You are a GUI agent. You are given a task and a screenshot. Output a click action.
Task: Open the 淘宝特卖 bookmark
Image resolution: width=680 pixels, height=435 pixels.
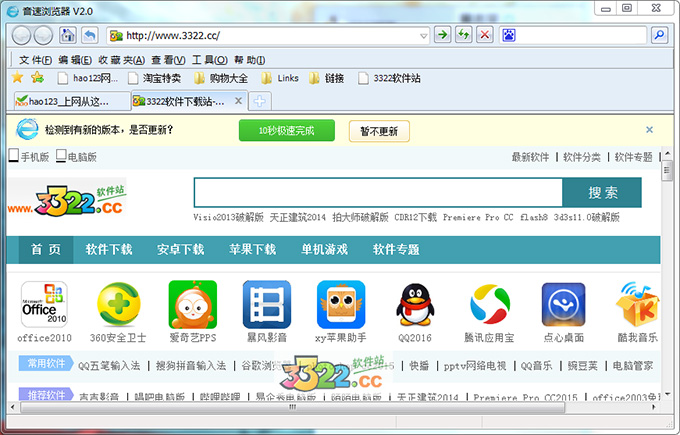coord(155,78)
